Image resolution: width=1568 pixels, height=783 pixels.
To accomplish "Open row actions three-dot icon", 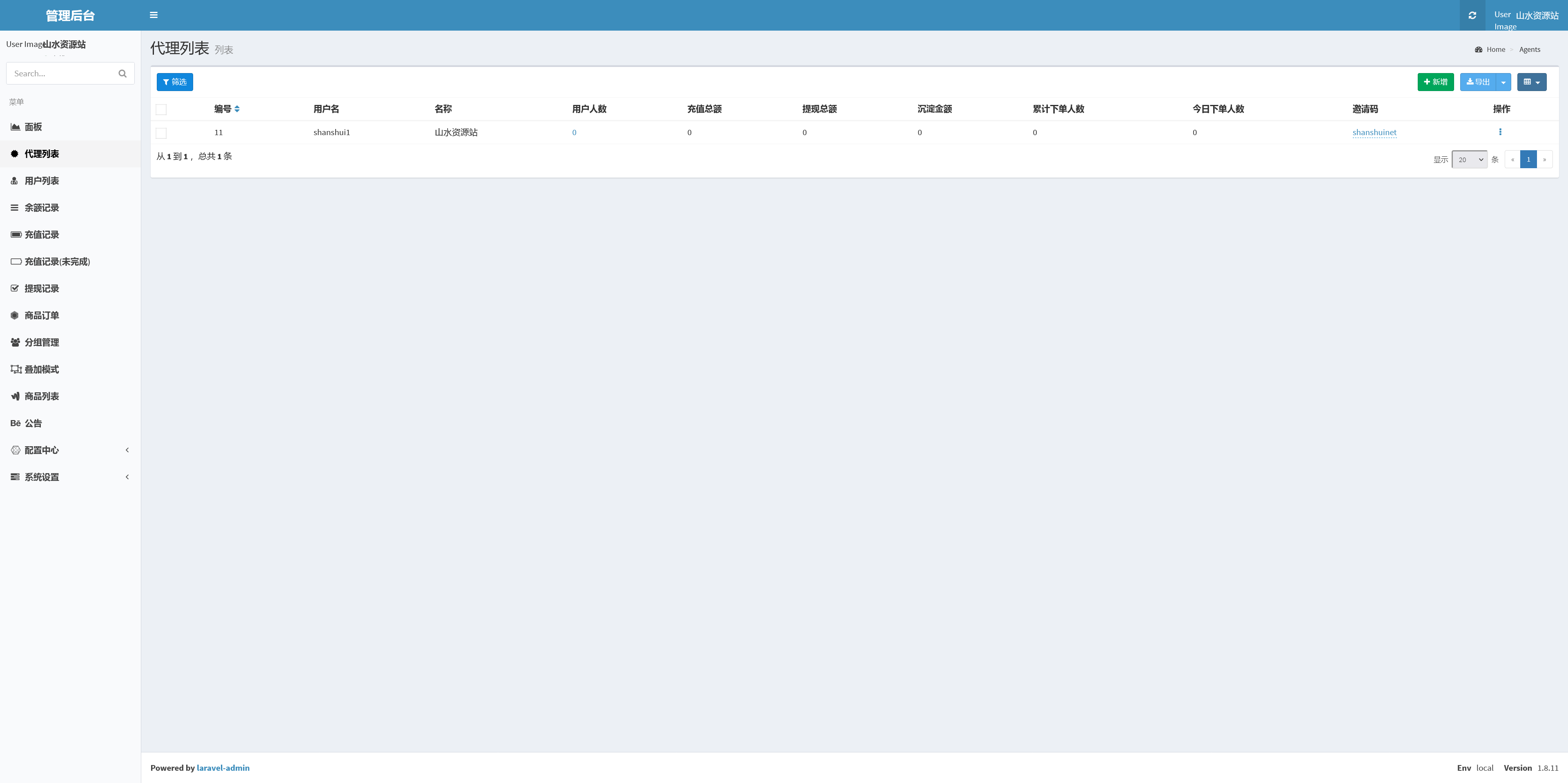I will 1500,132.
